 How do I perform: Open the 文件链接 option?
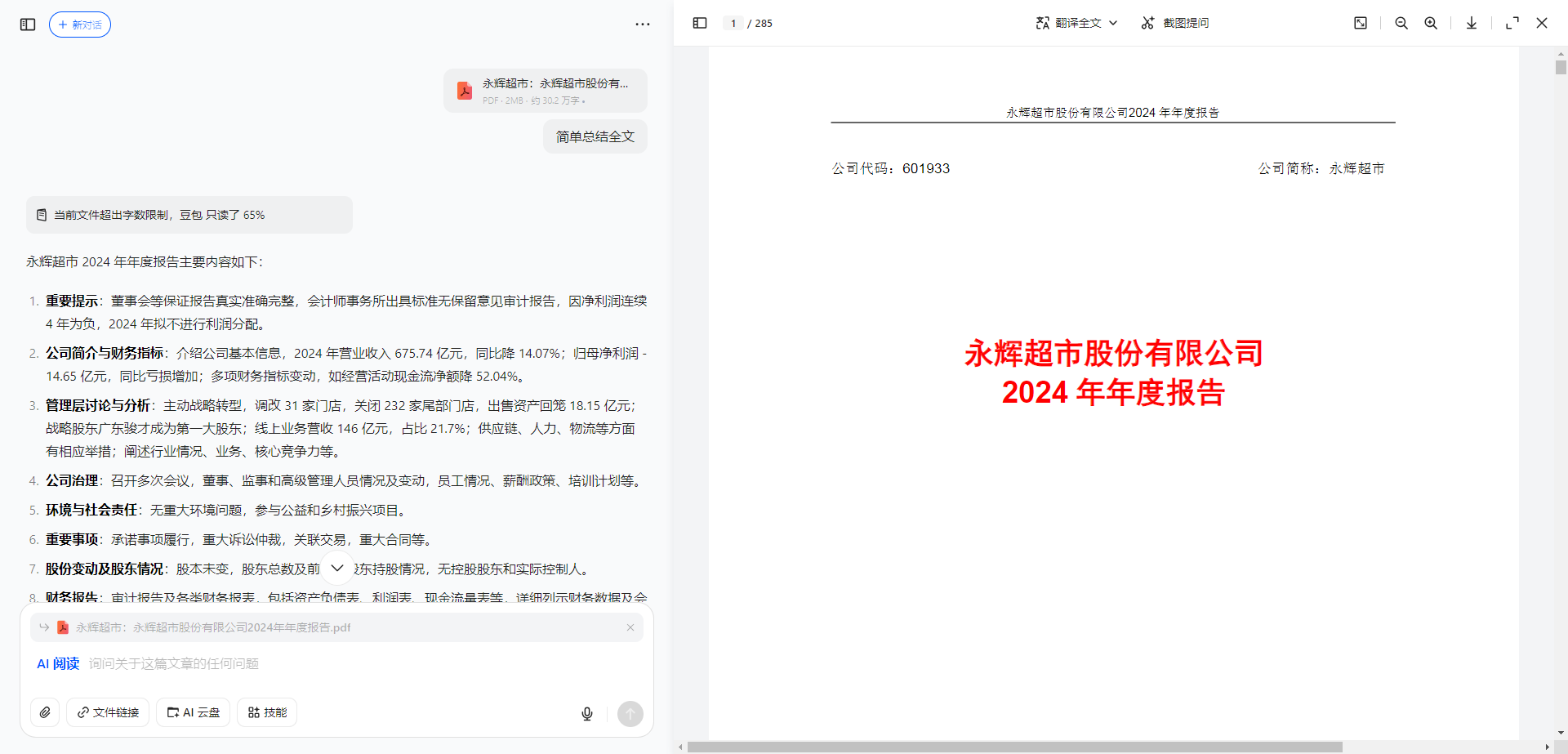coord(108,712)
